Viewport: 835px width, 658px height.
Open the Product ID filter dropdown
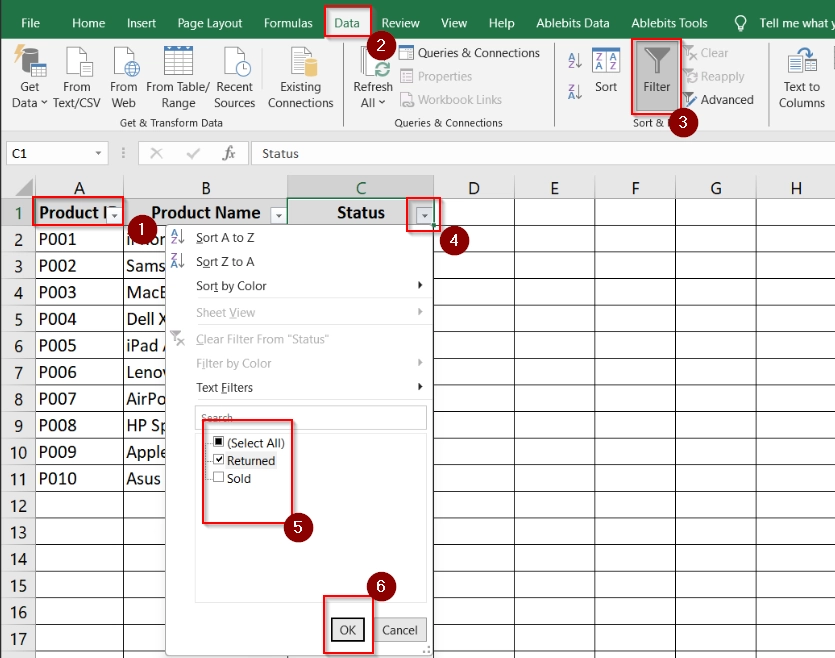pos(114,215)
